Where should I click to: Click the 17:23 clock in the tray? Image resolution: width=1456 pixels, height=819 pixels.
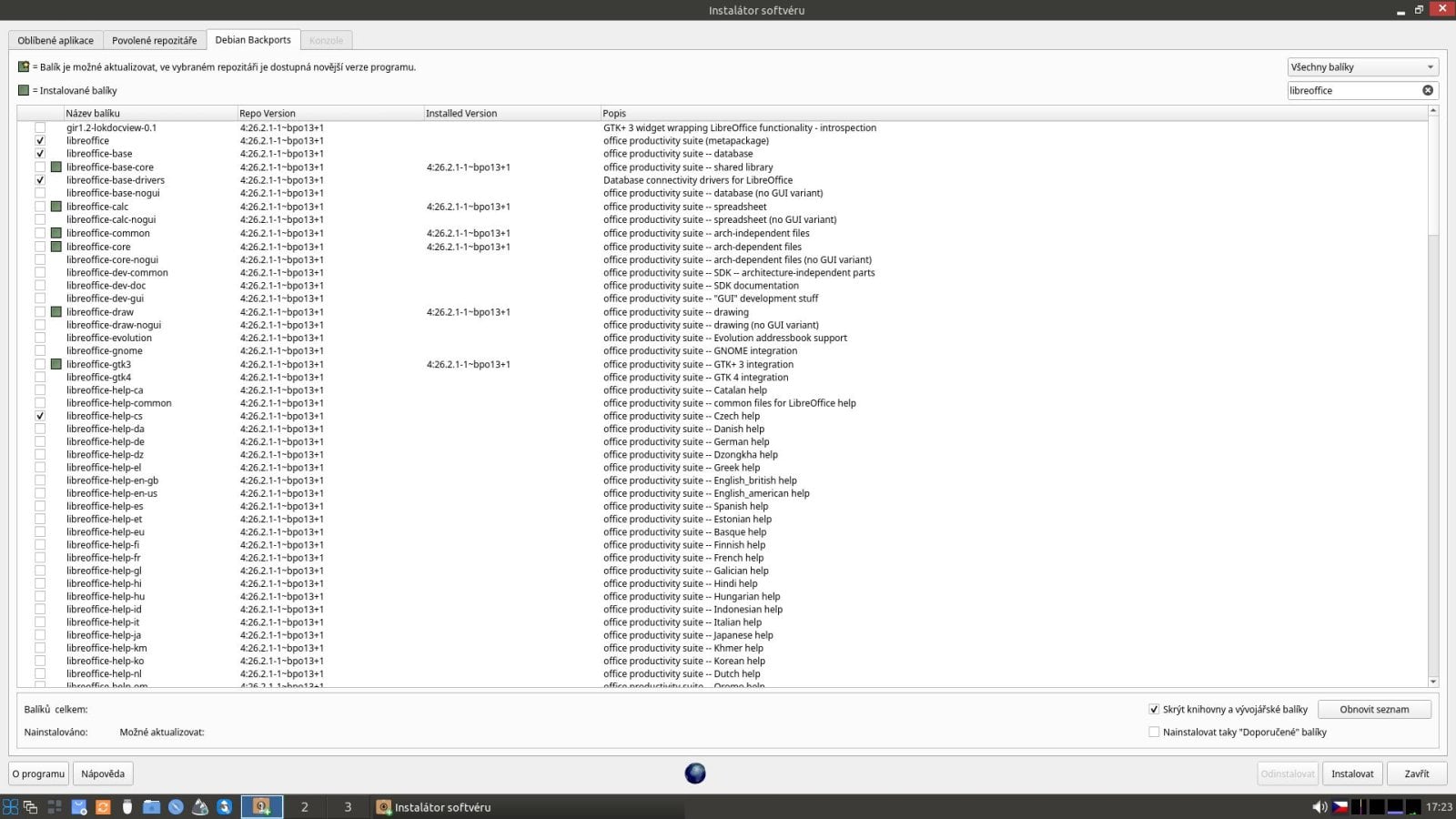click(1439, 807)
